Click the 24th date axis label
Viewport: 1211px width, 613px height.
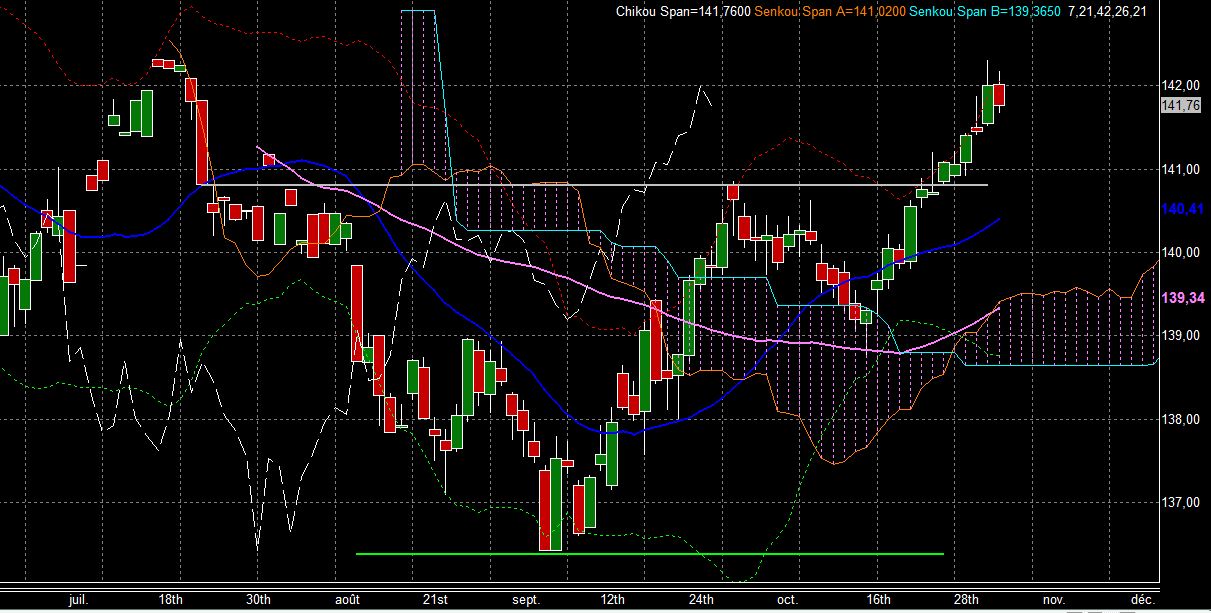click(701, 599)
